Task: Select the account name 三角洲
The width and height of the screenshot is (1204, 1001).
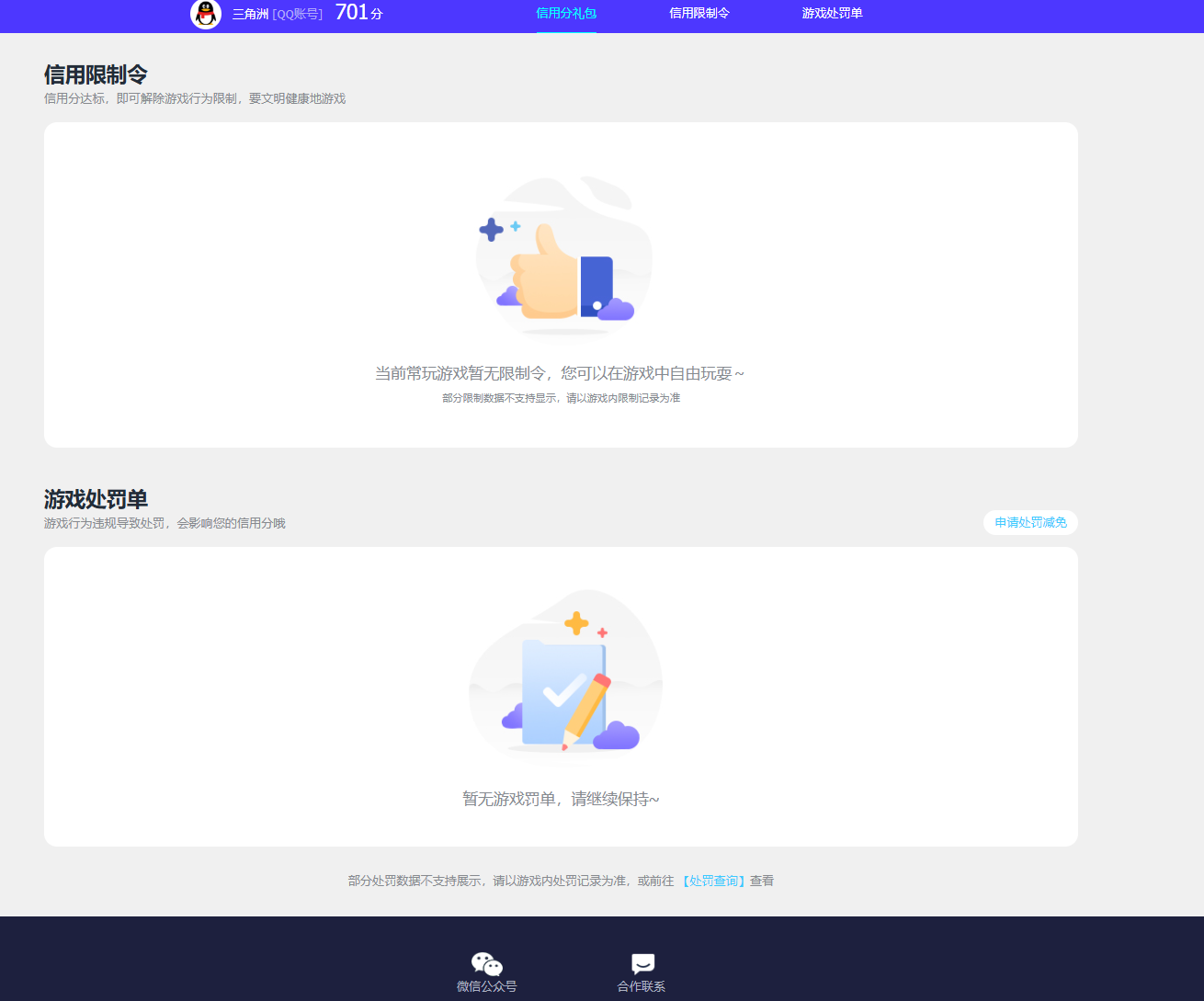Action: [x=250, y=14]
